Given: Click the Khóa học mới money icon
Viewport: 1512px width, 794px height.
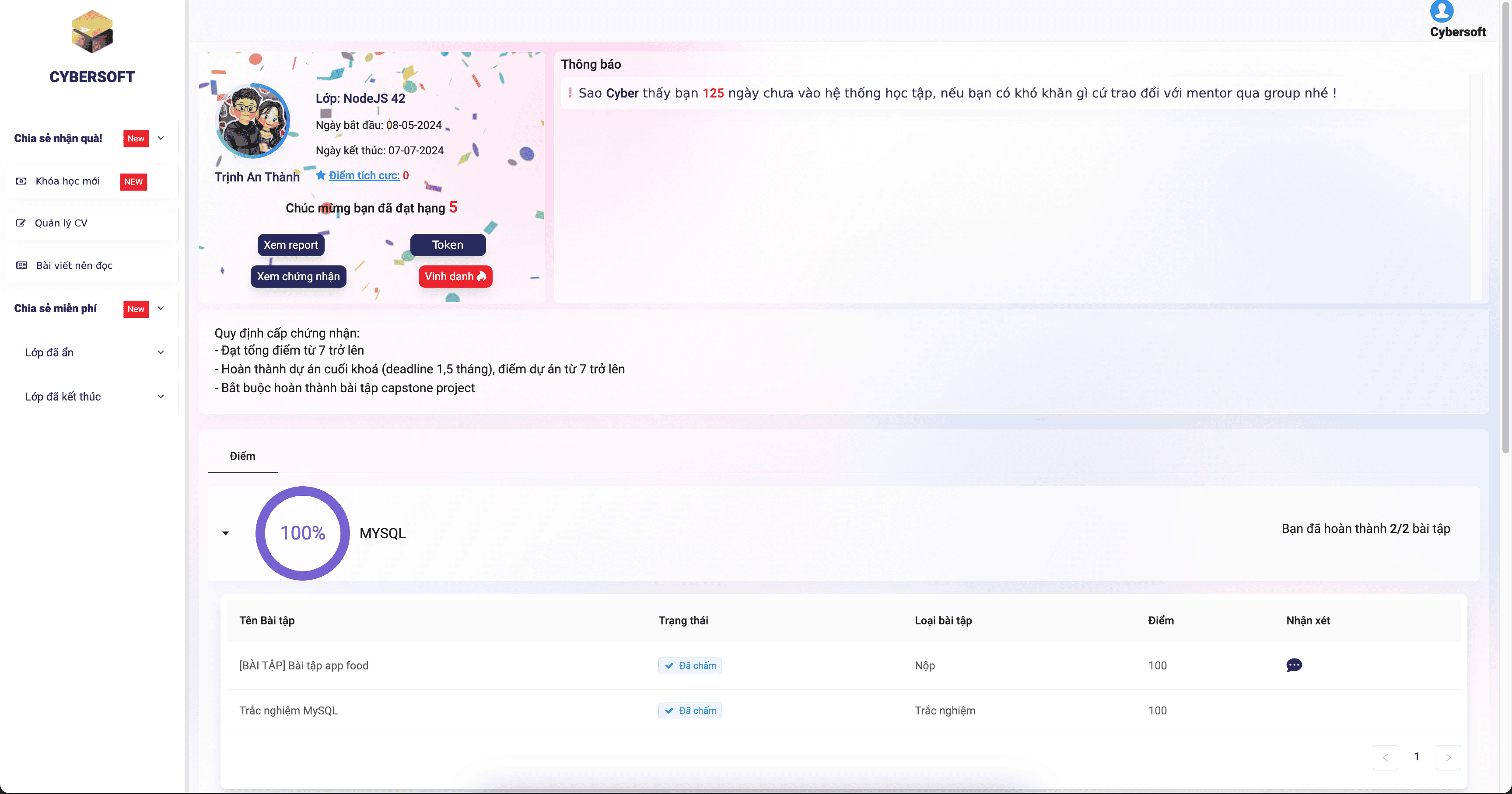Looking at the screenshot, I should point(21,181).
